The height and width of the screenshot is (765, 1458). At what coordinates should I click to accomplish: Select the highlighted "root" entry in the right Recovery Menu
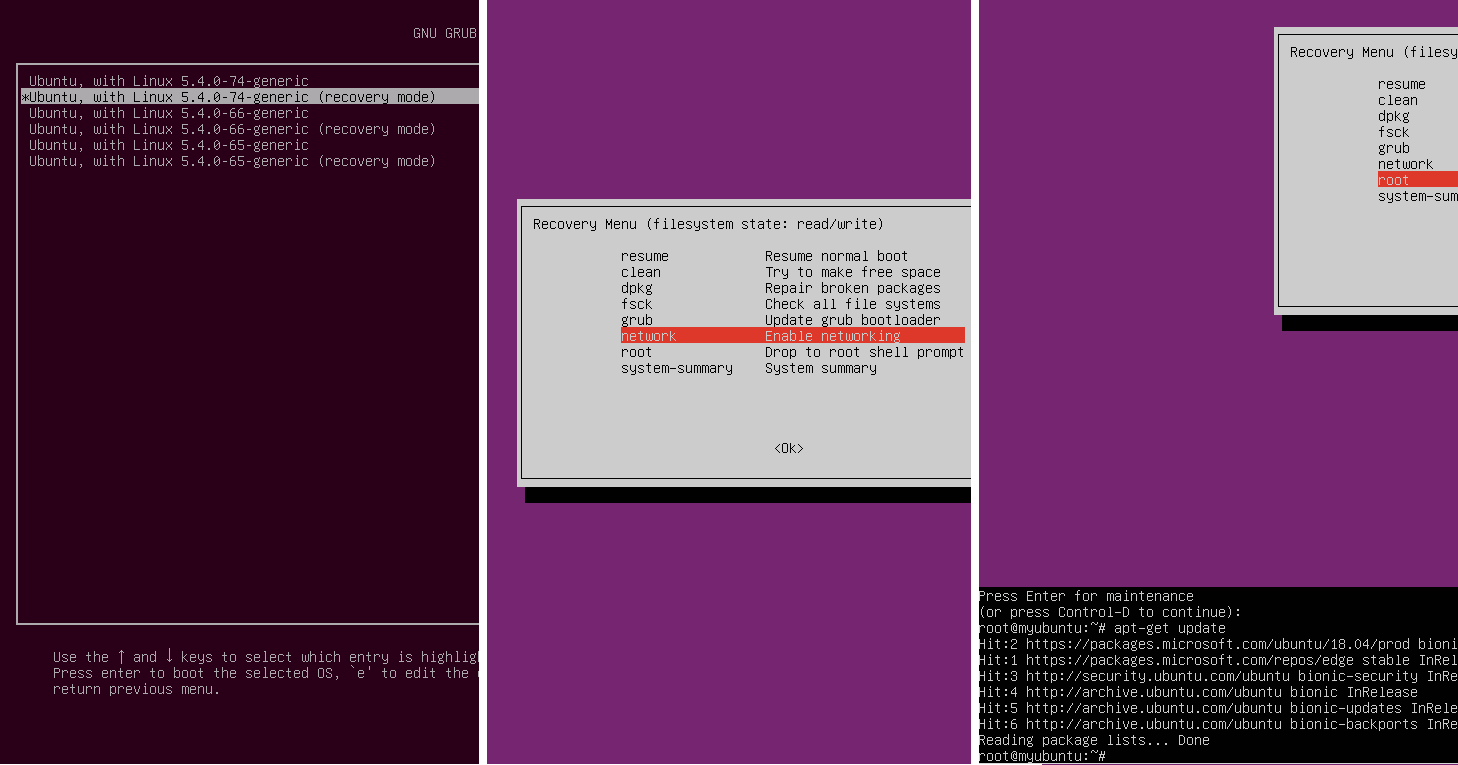coord(1394,179)
